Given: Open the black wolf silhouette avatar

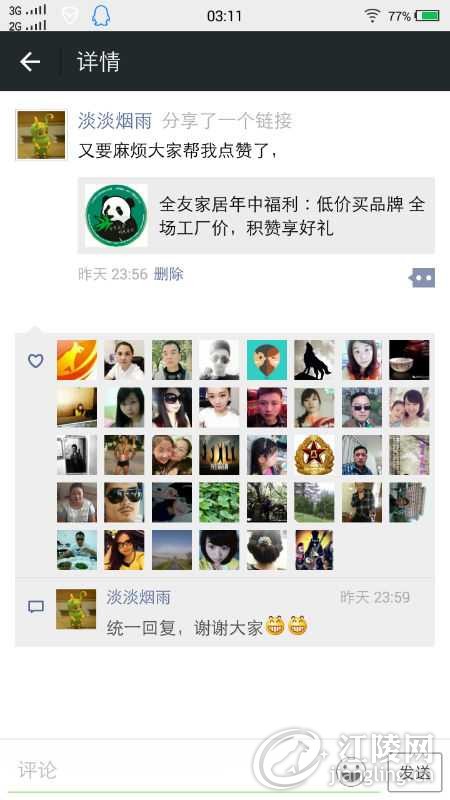Looking at the screenshot, I should [314, 360].
